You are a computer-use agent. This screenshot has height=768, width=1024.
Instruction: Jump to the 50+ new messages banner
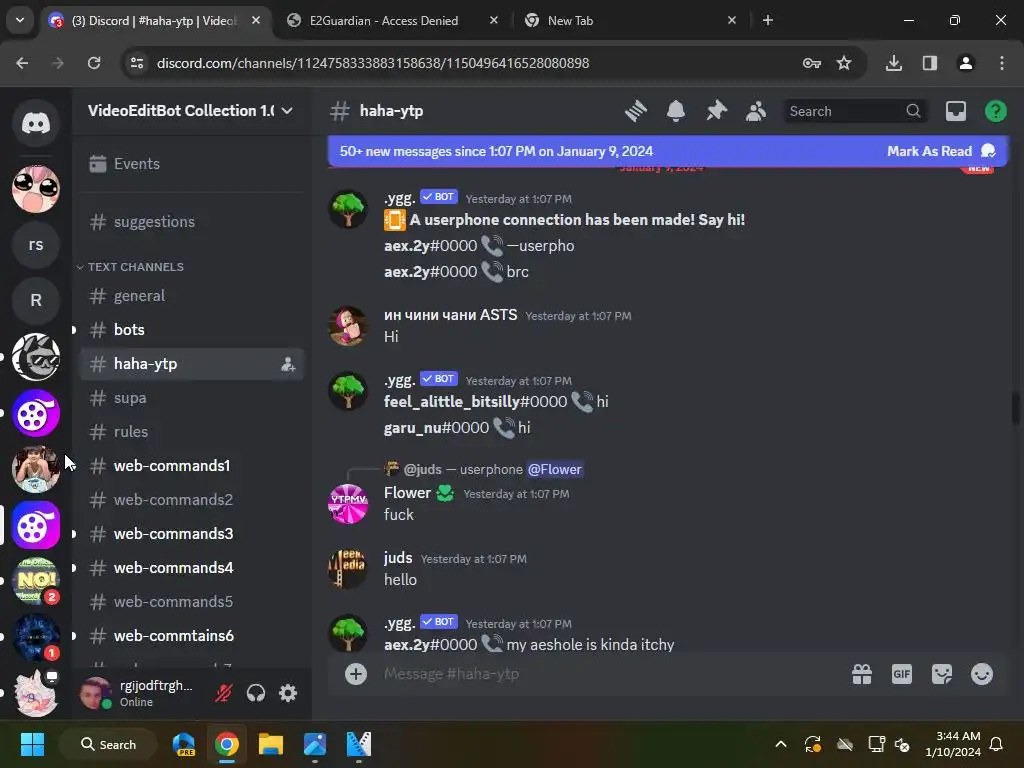pyautogui.click(x=496, y=152)
